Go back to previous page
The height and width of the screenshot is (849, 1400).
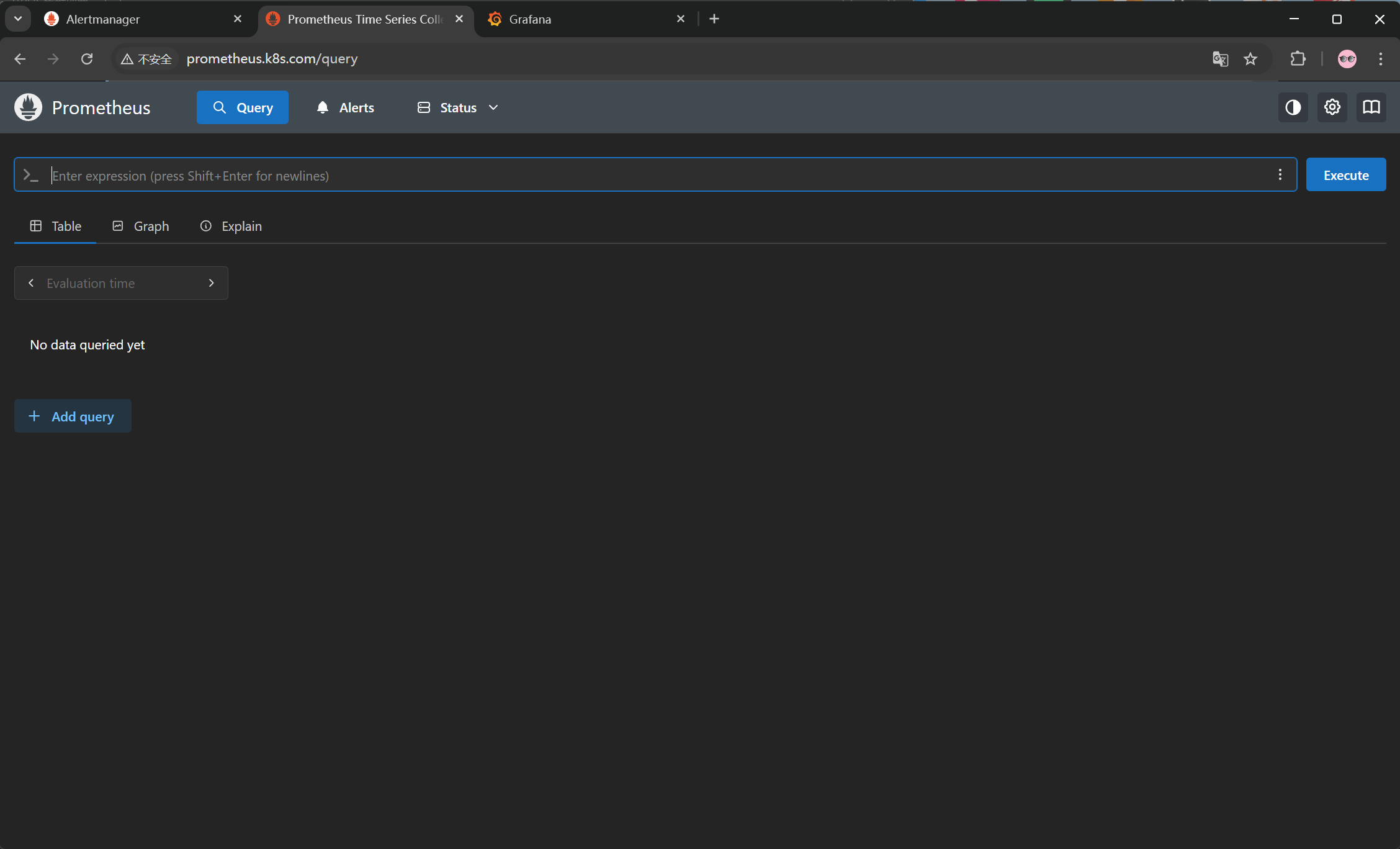(x=20, y=59)
